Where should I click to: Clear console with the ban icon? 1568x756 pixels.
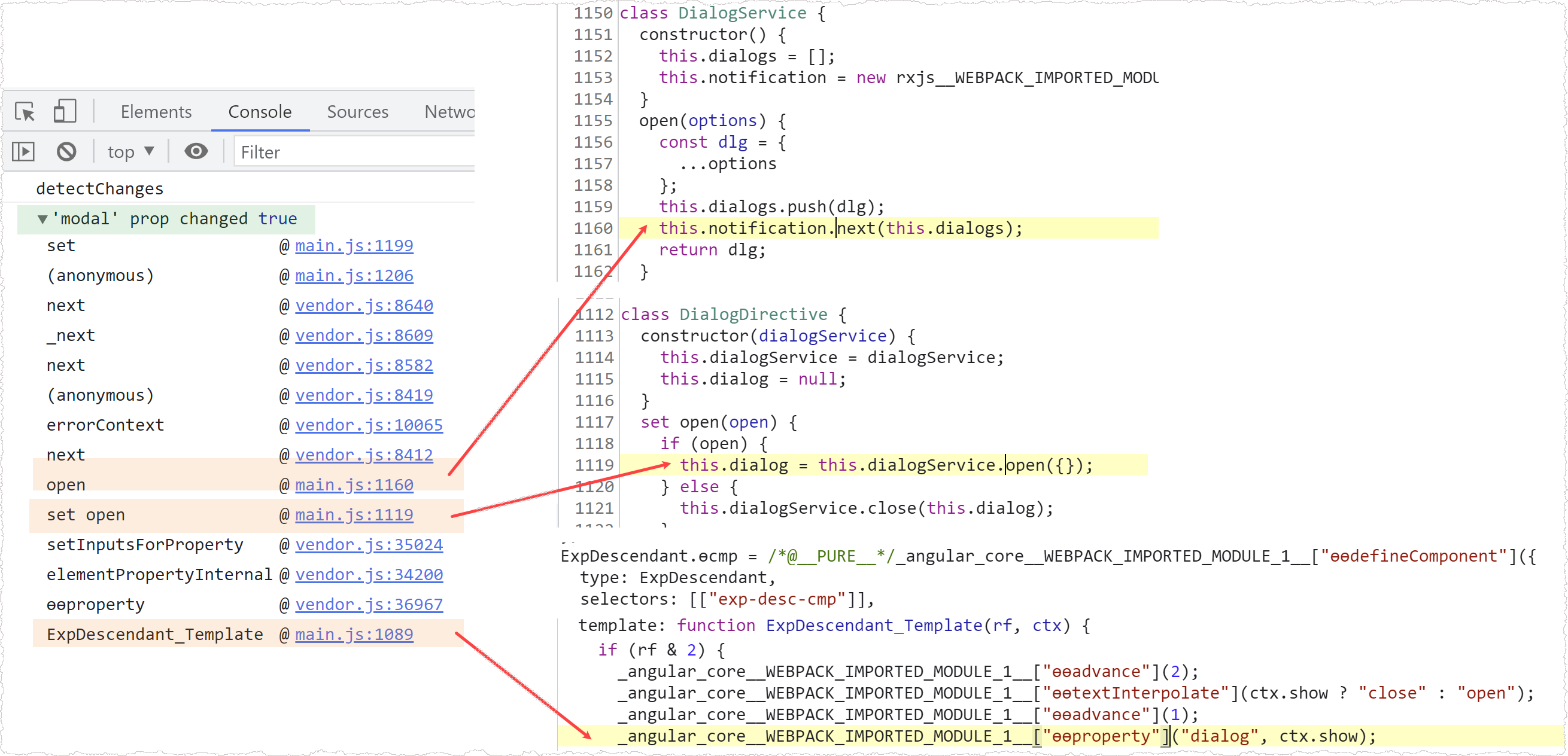[x=66, y=151]
